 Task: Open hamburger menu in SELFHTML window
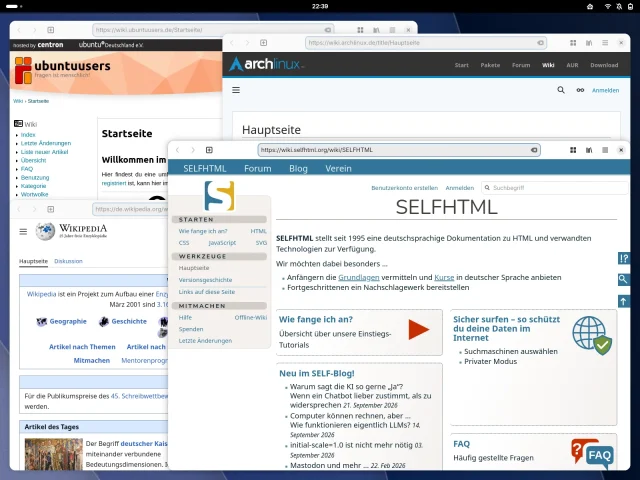point(605,150)
